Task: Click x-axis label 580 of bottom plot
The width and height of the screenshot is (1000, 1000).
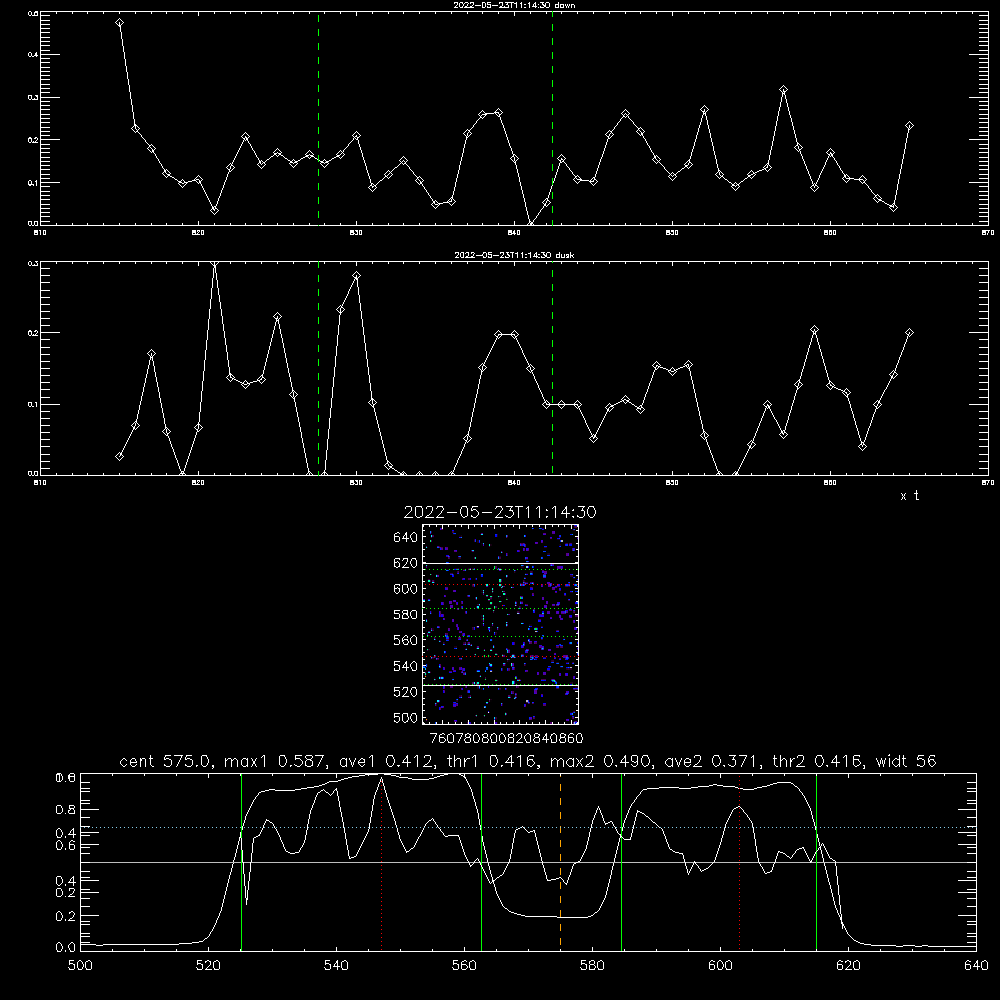Action: [x=592, y=966]
